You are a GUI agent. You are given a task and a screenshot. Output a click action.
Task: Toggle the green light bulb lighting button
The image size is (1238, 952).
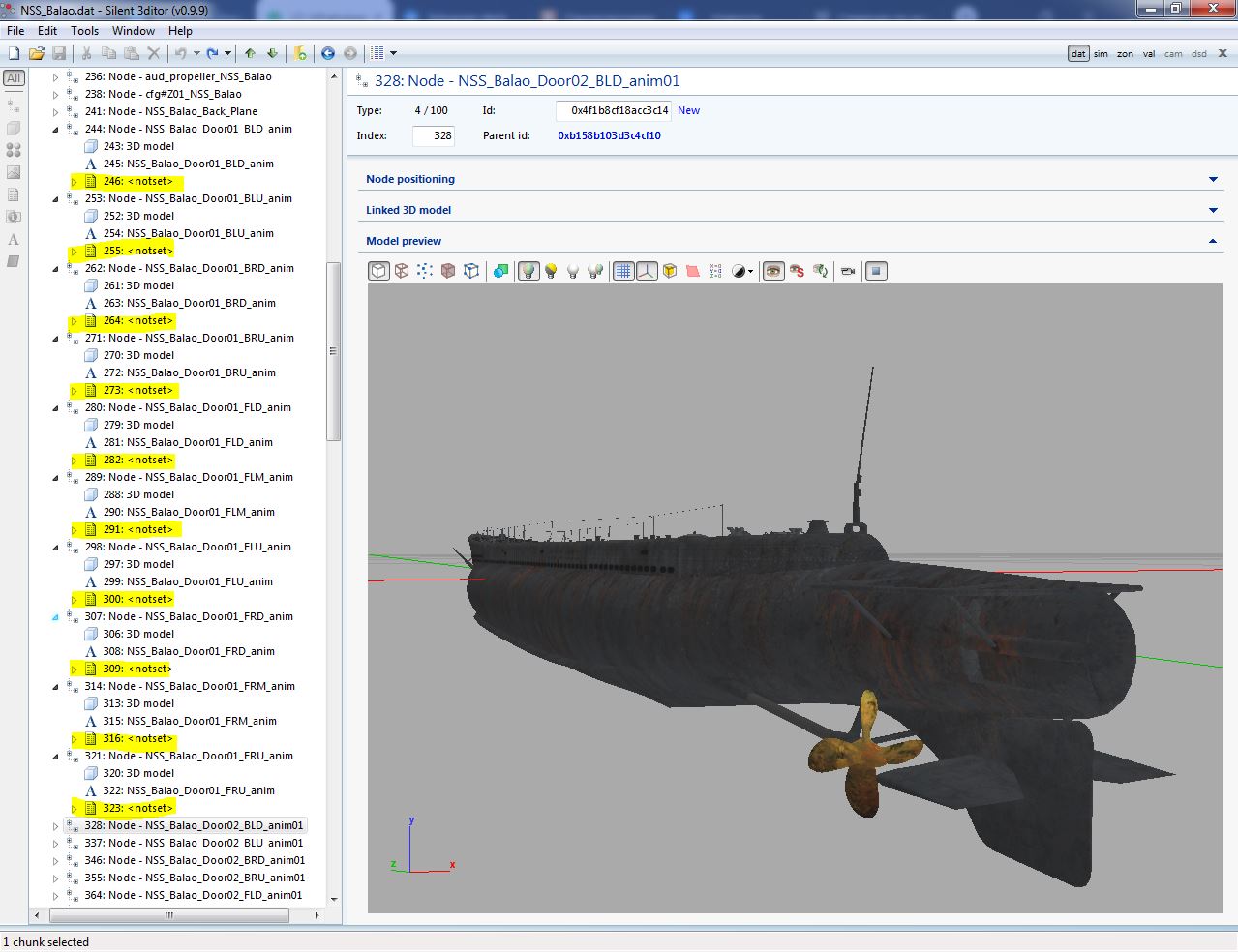point(528,271)
